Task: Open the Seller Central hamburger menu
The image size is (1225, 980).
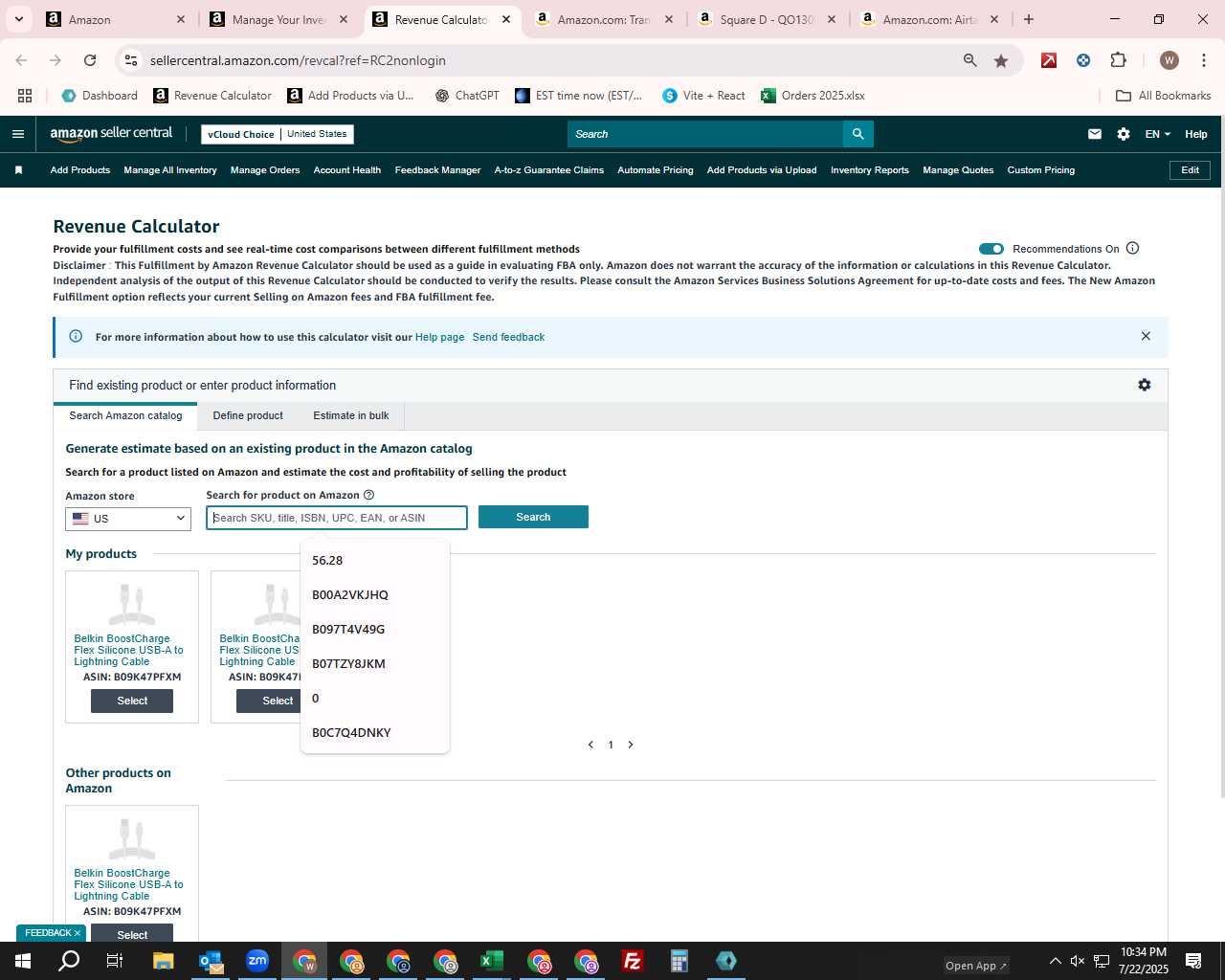Action: [17, 134]
